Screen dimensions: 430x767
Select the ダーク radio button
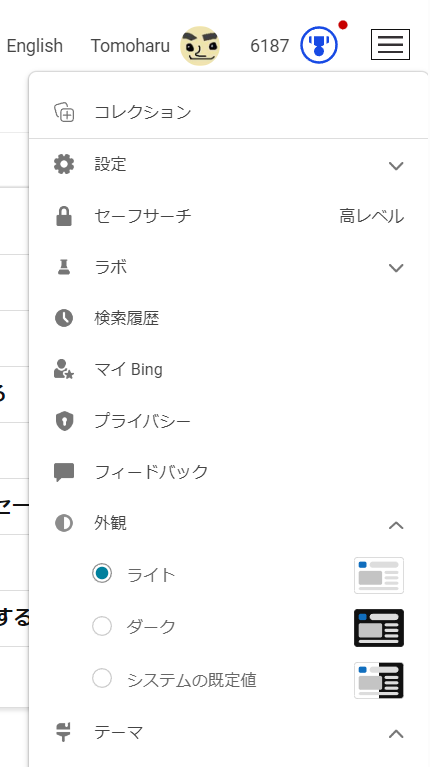click(x=102, y=626)
